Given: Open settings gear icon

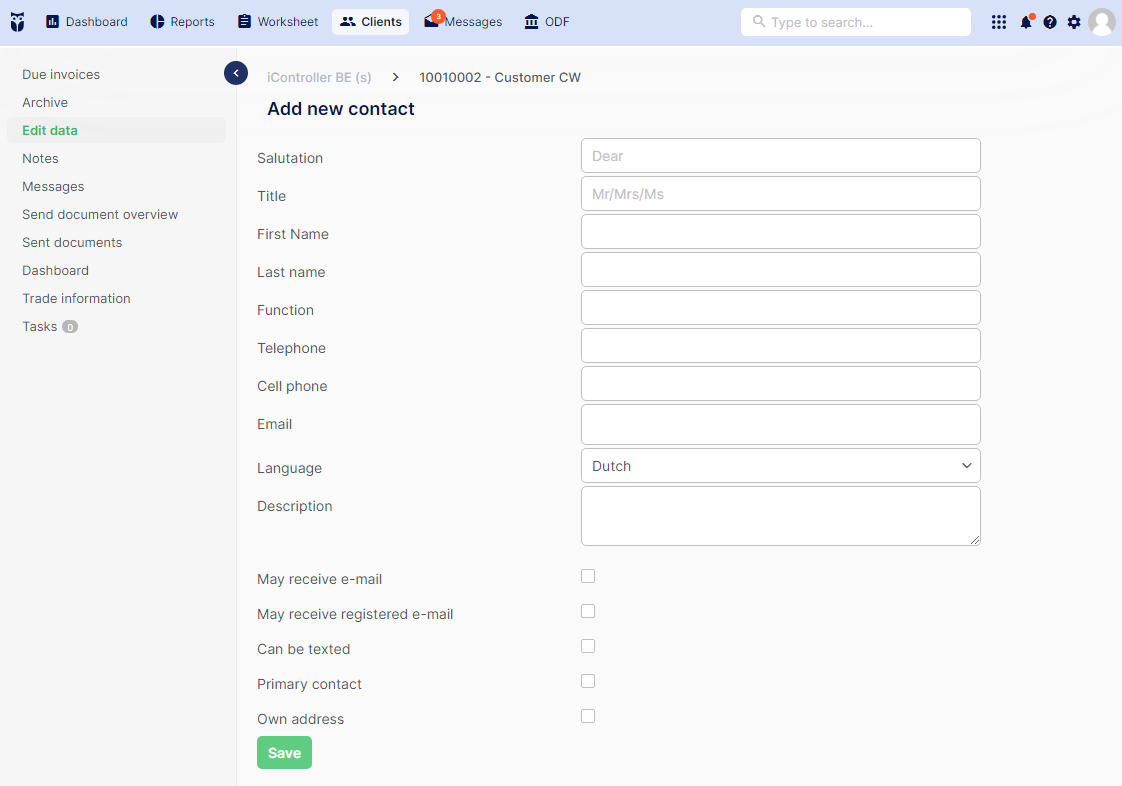Looking at the screenshot, I should (1074, 22).
